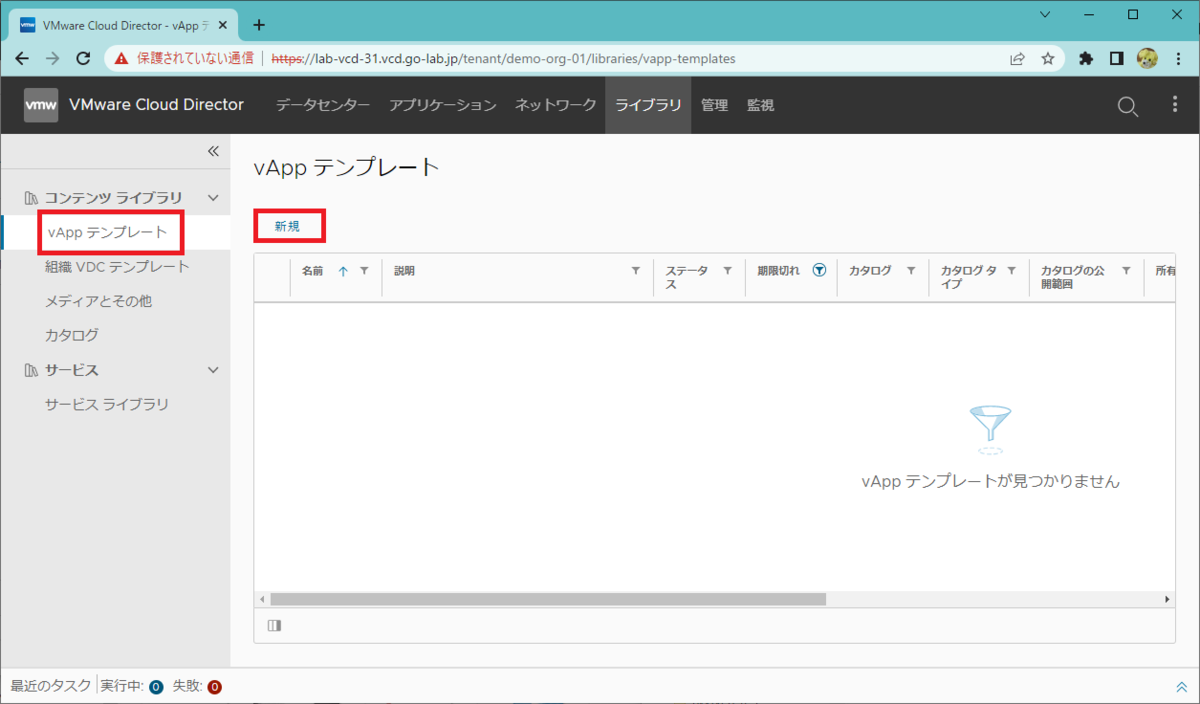Expand the recent tasks panel chevrons
The image size is (1200, 704).
1181,687
